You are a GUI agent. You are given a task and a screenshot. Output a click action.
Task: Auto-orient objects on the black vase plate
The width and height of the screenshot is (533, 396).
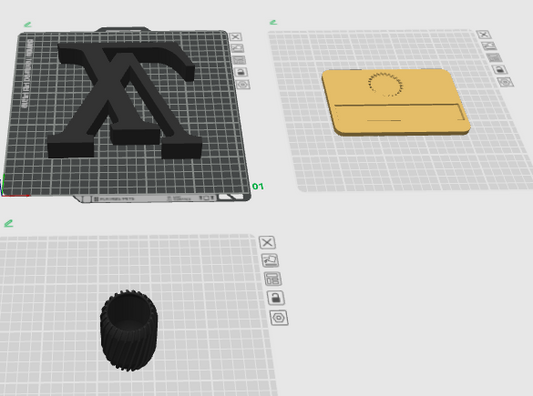pos(270,260)
